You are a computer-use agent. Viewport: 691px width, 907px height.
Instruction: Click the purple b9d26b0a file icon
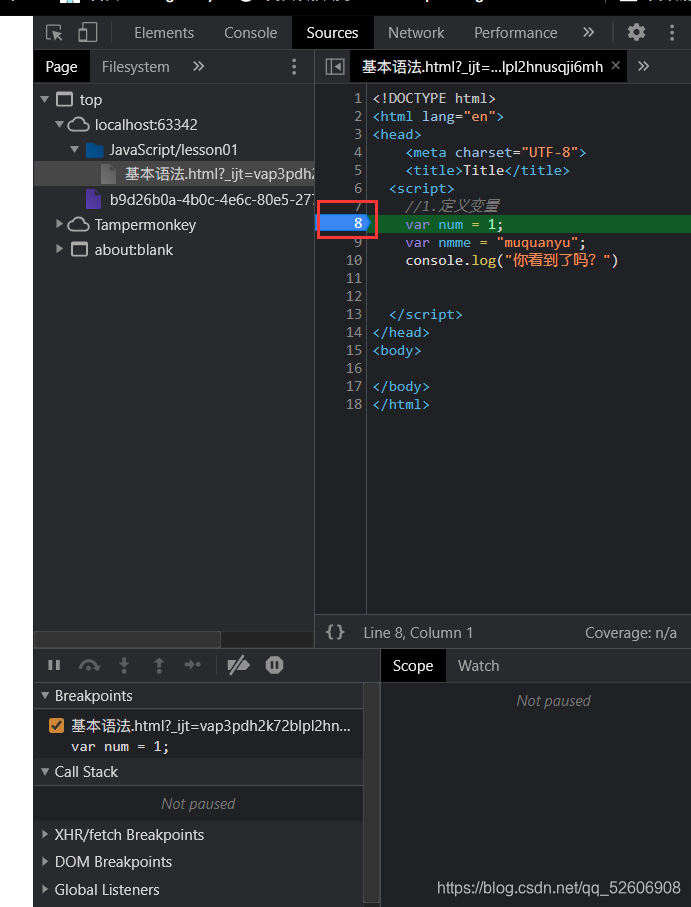click(93, 200)
